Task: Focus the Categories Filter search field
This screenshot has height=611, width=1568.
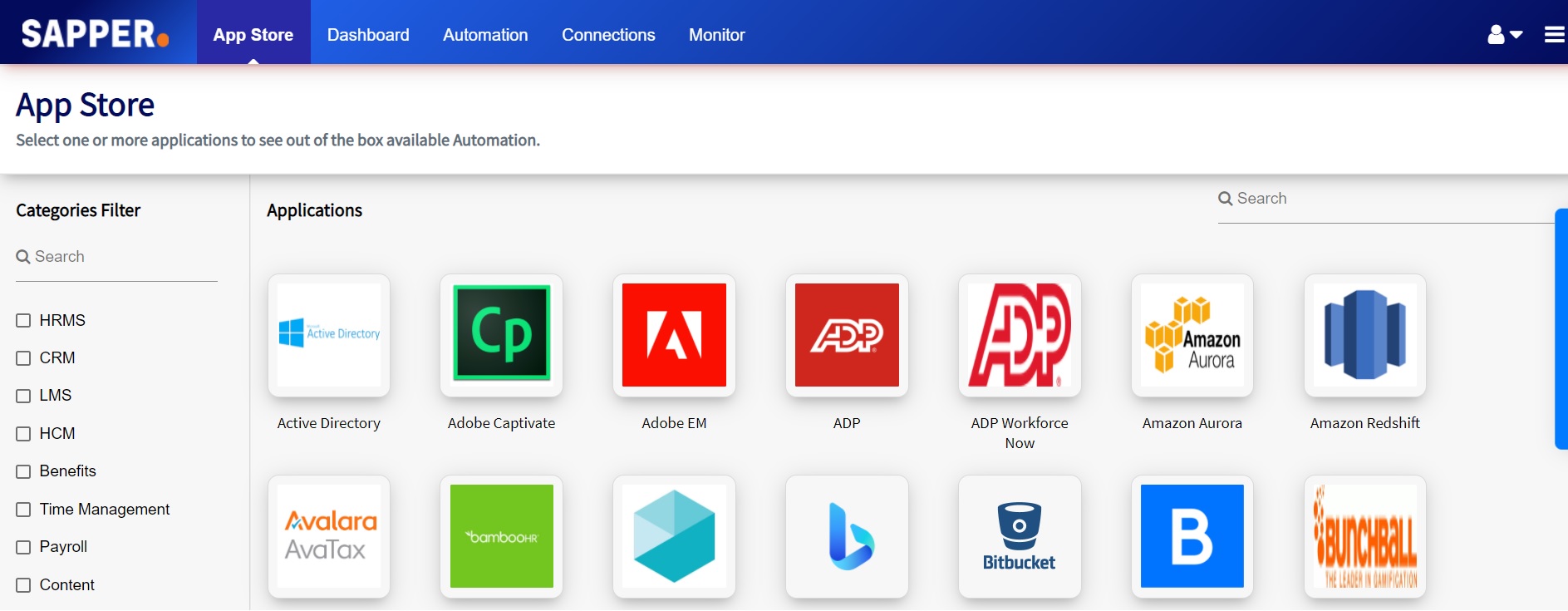Action: click(116, 257)
